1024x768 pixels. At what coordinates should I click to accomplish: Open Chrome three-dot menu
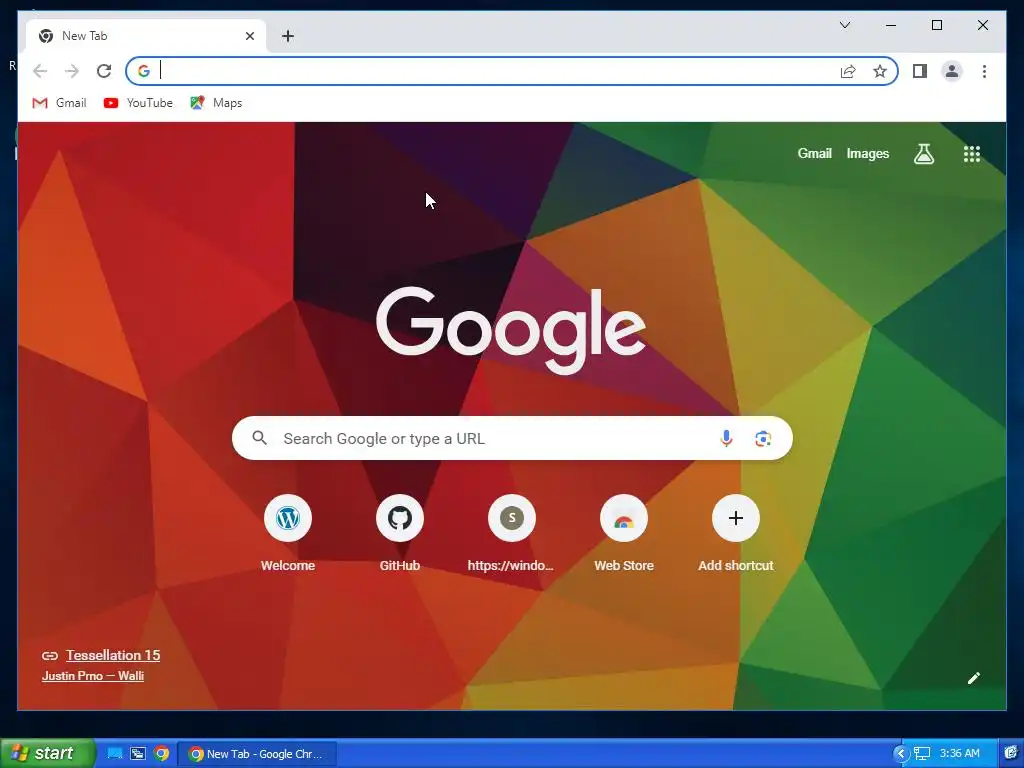pos(984,71)
